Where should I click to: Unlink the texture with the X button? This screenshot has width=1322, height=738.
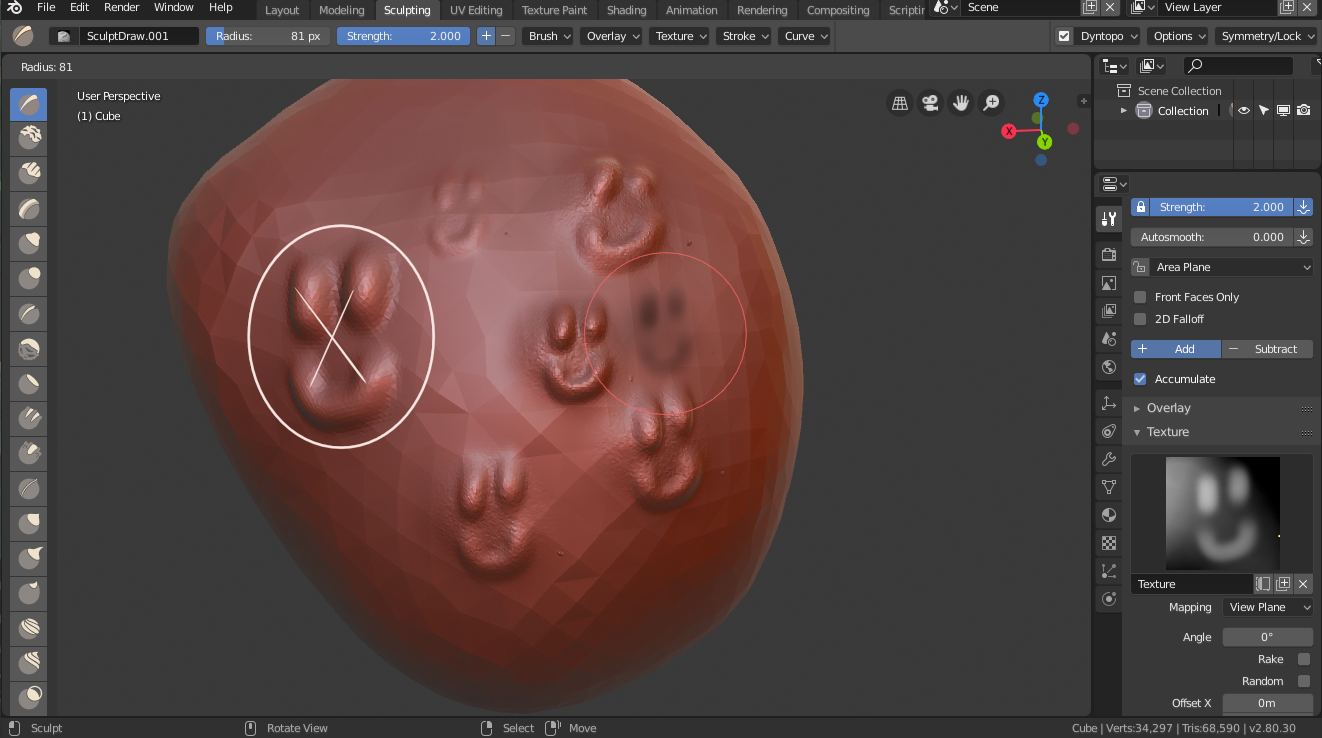[1303, 584]
